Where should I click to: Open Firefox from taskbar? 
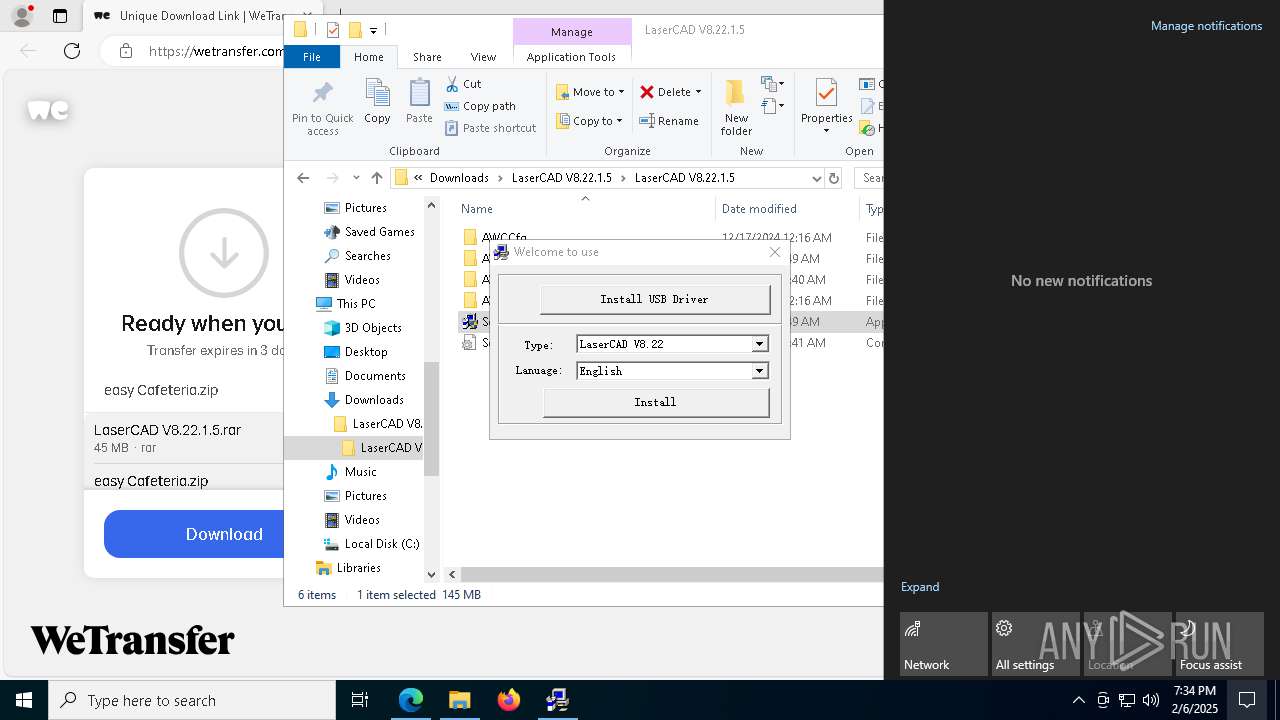pyautogui.click(x=509, y=700)
